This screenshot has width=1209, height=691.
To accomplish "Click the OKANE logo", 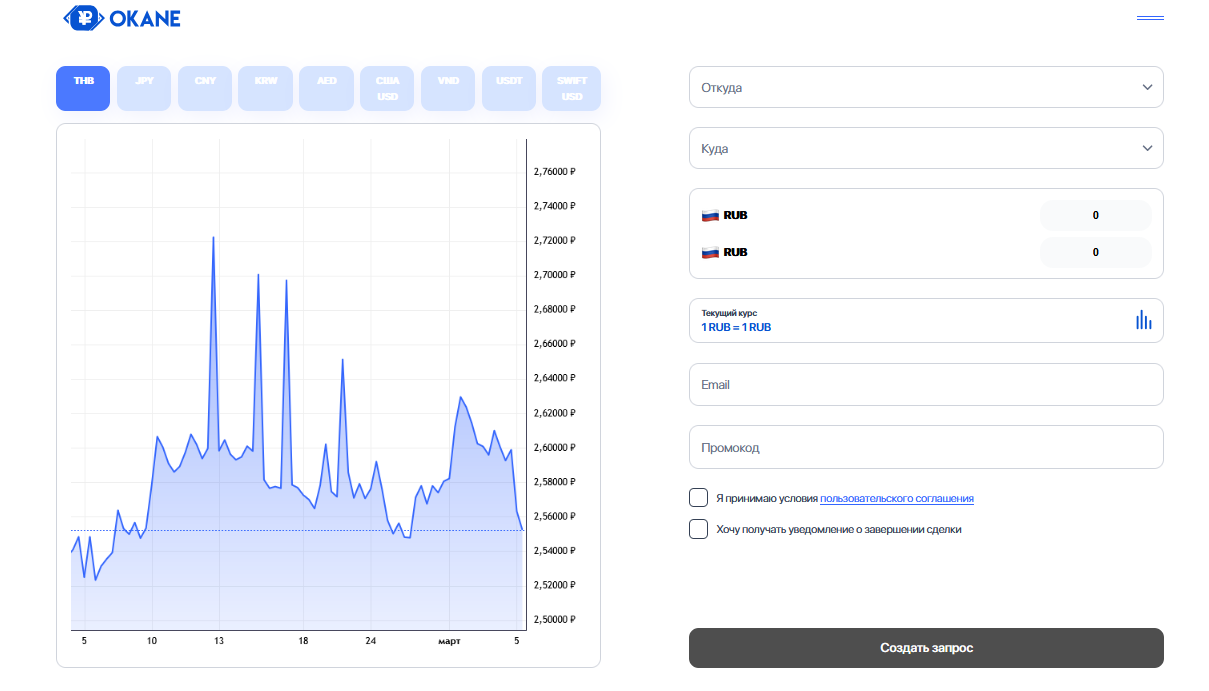I will point(121,18).
